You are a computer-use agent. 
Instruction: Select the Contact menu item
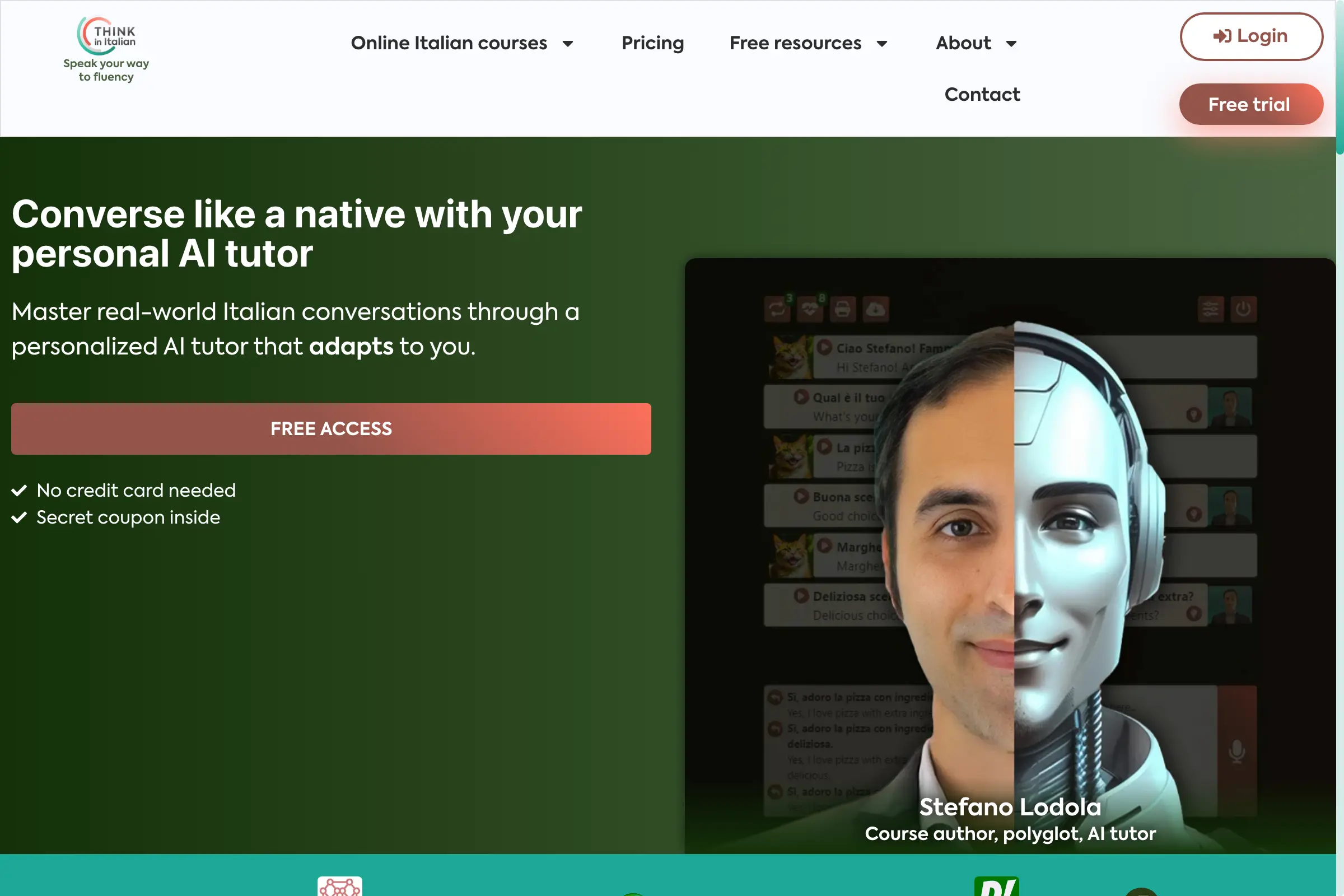982,94
